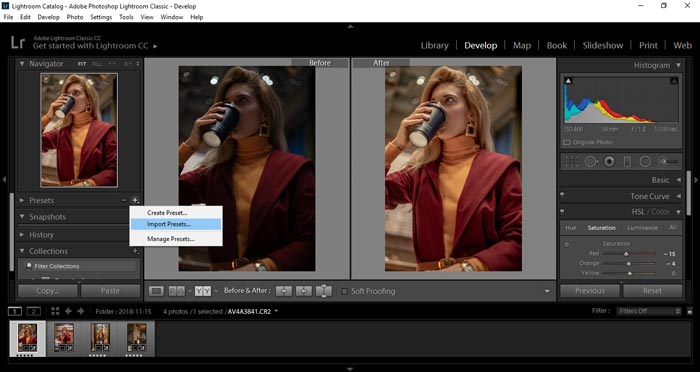Select the Red Eye Correction tool
Image resolution: width=700 pixels, height=372 pixels.
[x=609, y=162]
